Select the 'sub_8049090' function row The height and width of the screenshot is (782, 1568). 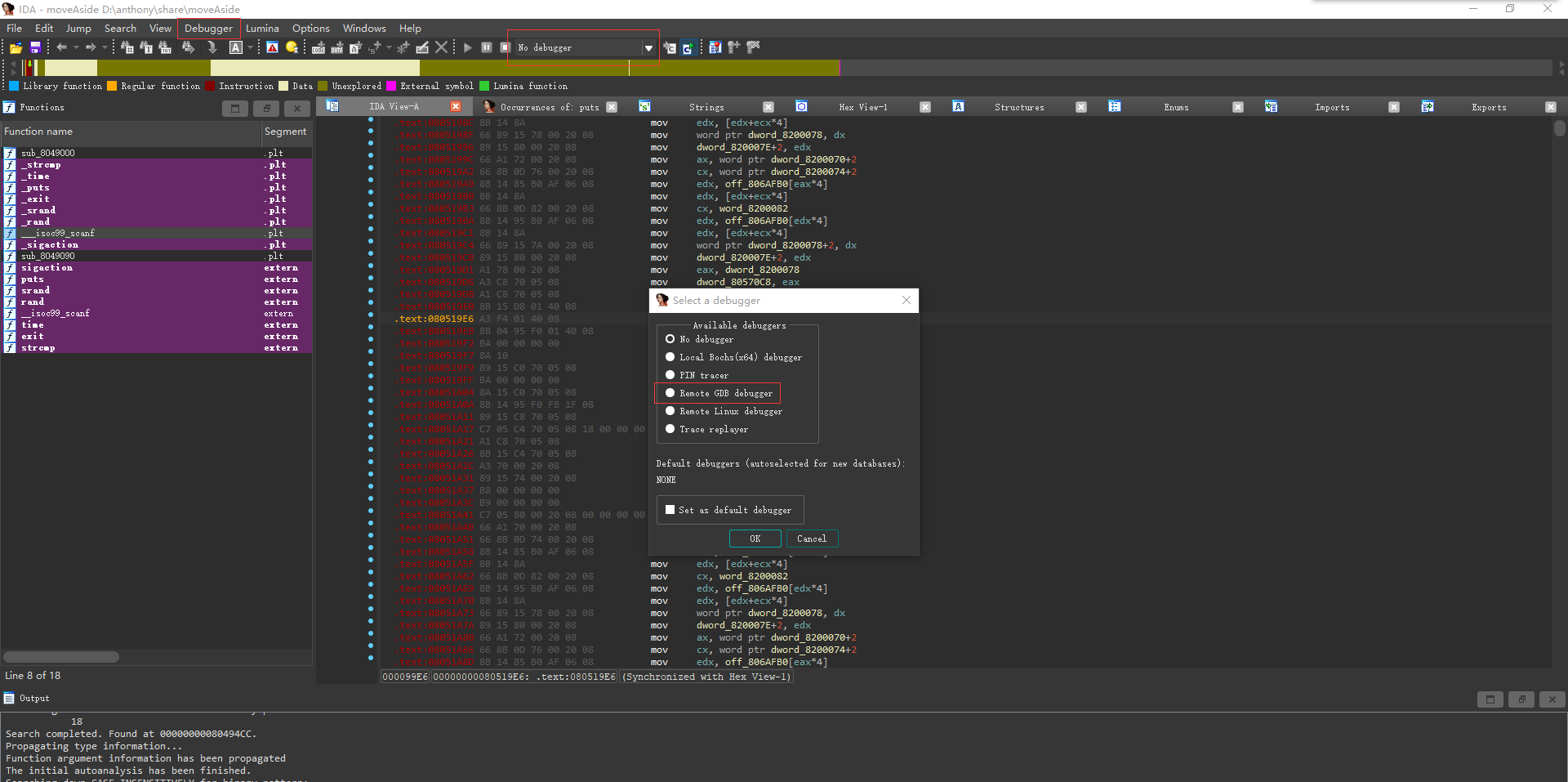click(x=157, y=256)
